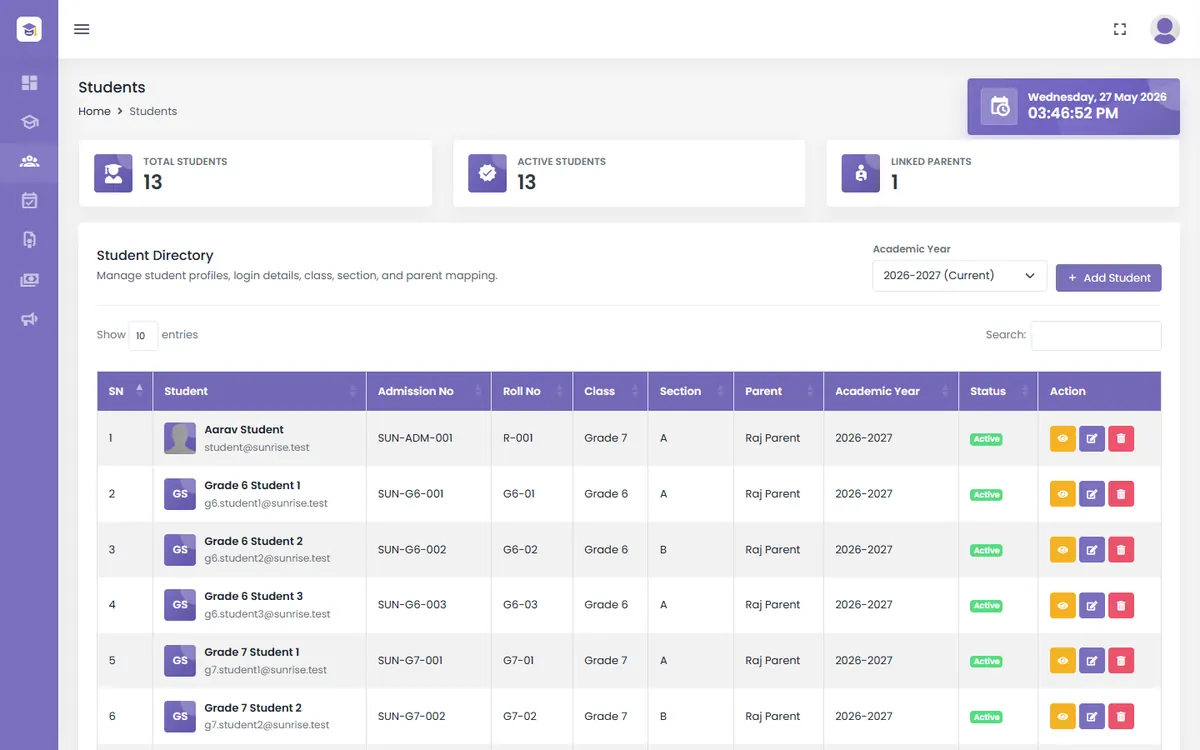Screen dimensions: 1200x750
Task: Open the money payment sidebar icon
Action: [29, 280]
